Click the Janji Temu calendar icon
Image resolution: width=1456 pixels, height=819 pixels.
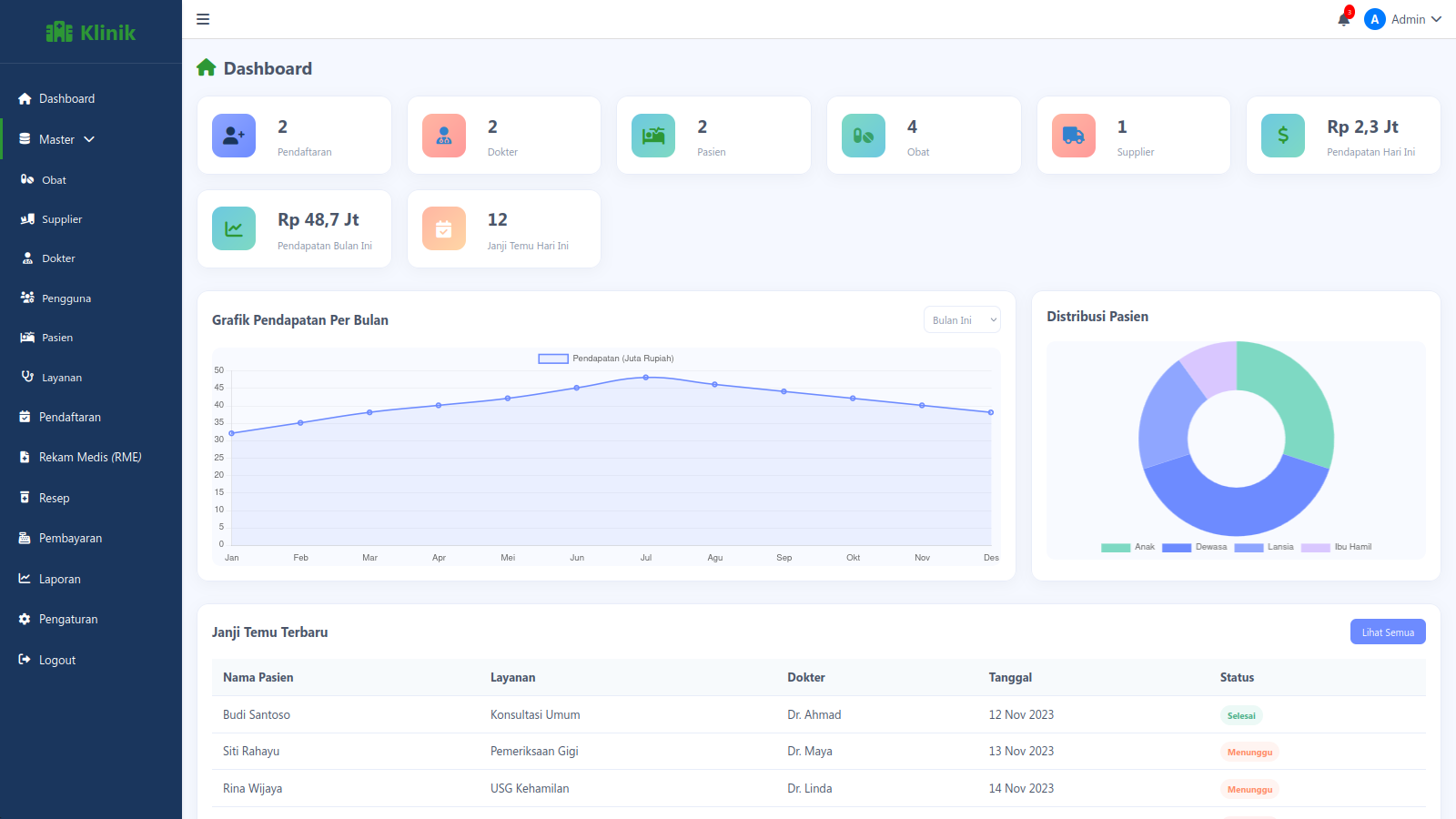click(444, 229)
